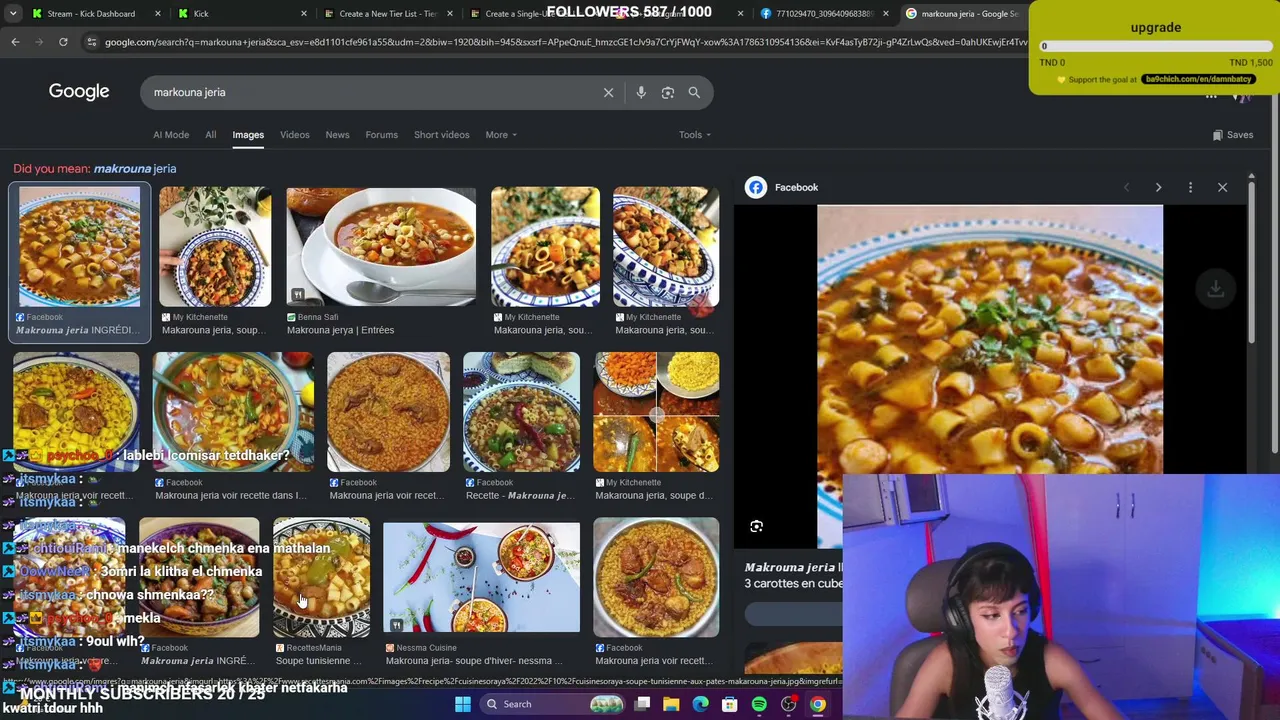1280x720 pixels.
Task: View site information in the address bar
Action: point(91,42)
